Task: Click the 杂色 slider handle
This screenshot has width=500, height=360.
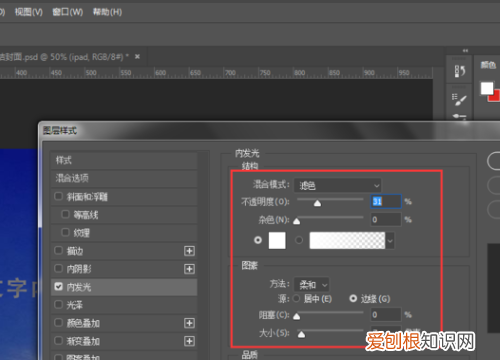Action: (x=296, y=221)
